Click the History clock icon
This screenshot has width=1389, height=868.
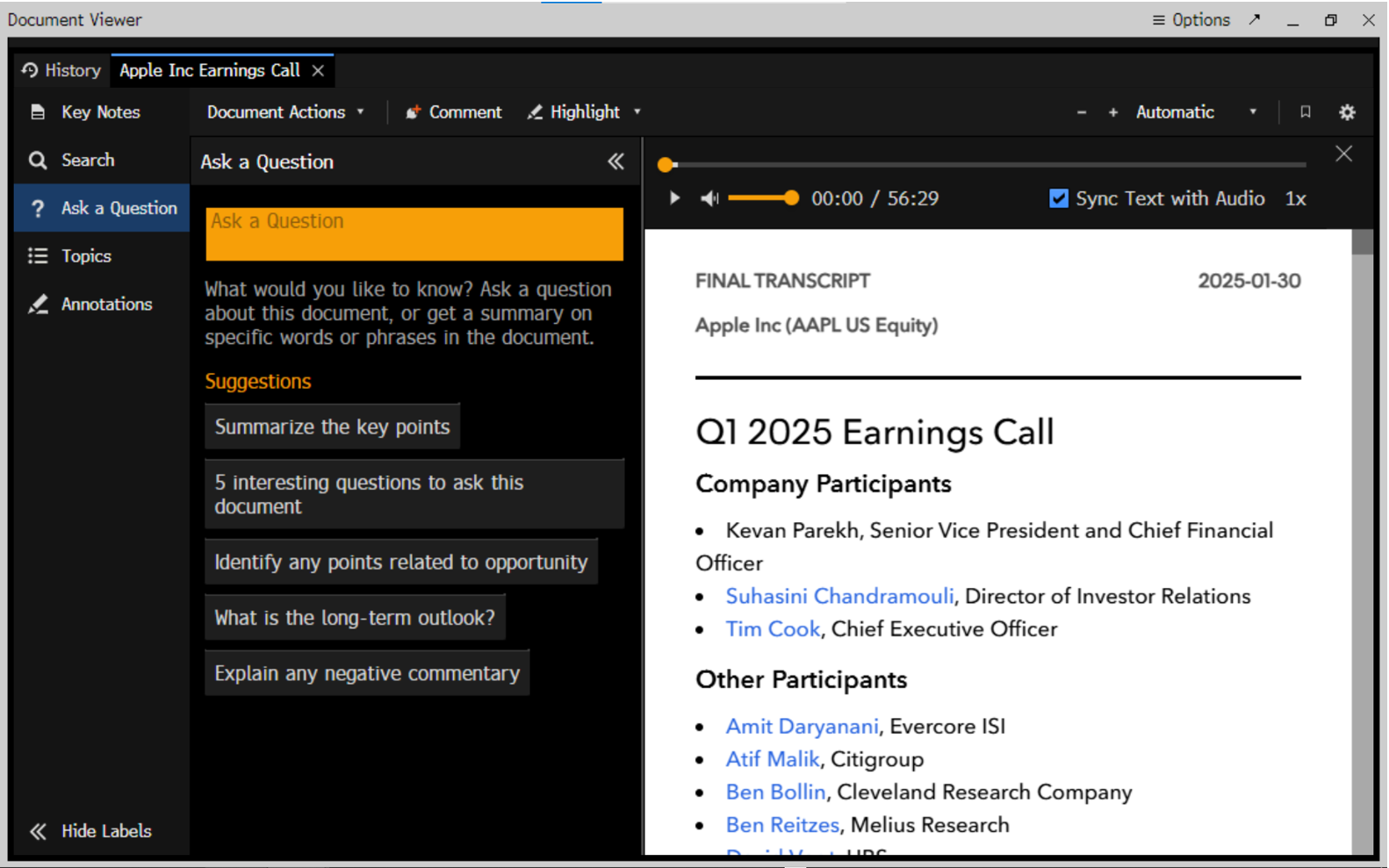coord(30,70)
